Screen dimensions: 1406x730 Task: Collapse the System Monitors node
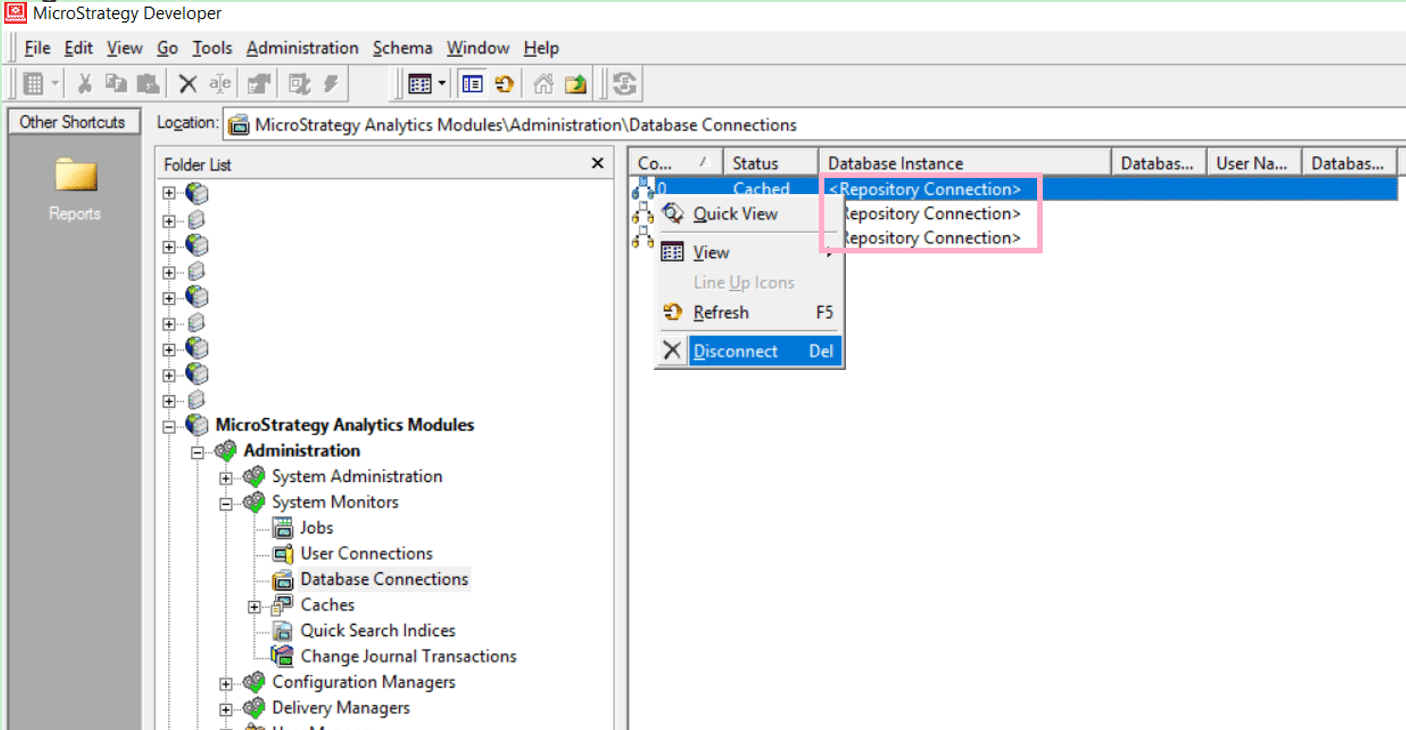pyautogui.click(x=226, y=503)
